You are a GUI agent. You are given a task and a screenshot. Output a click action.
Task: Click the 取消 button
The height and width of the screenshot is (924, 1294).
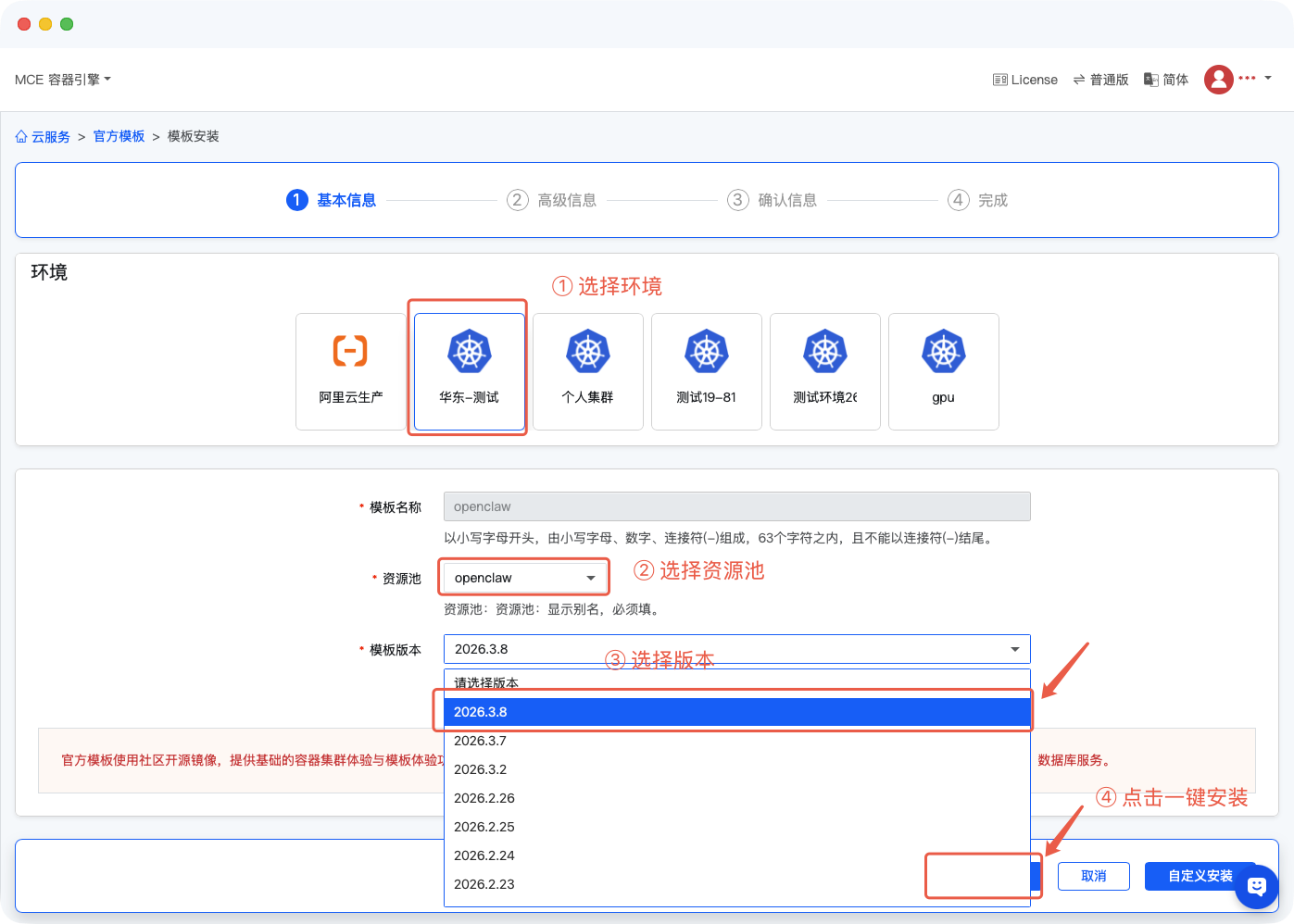[1093, 876]
